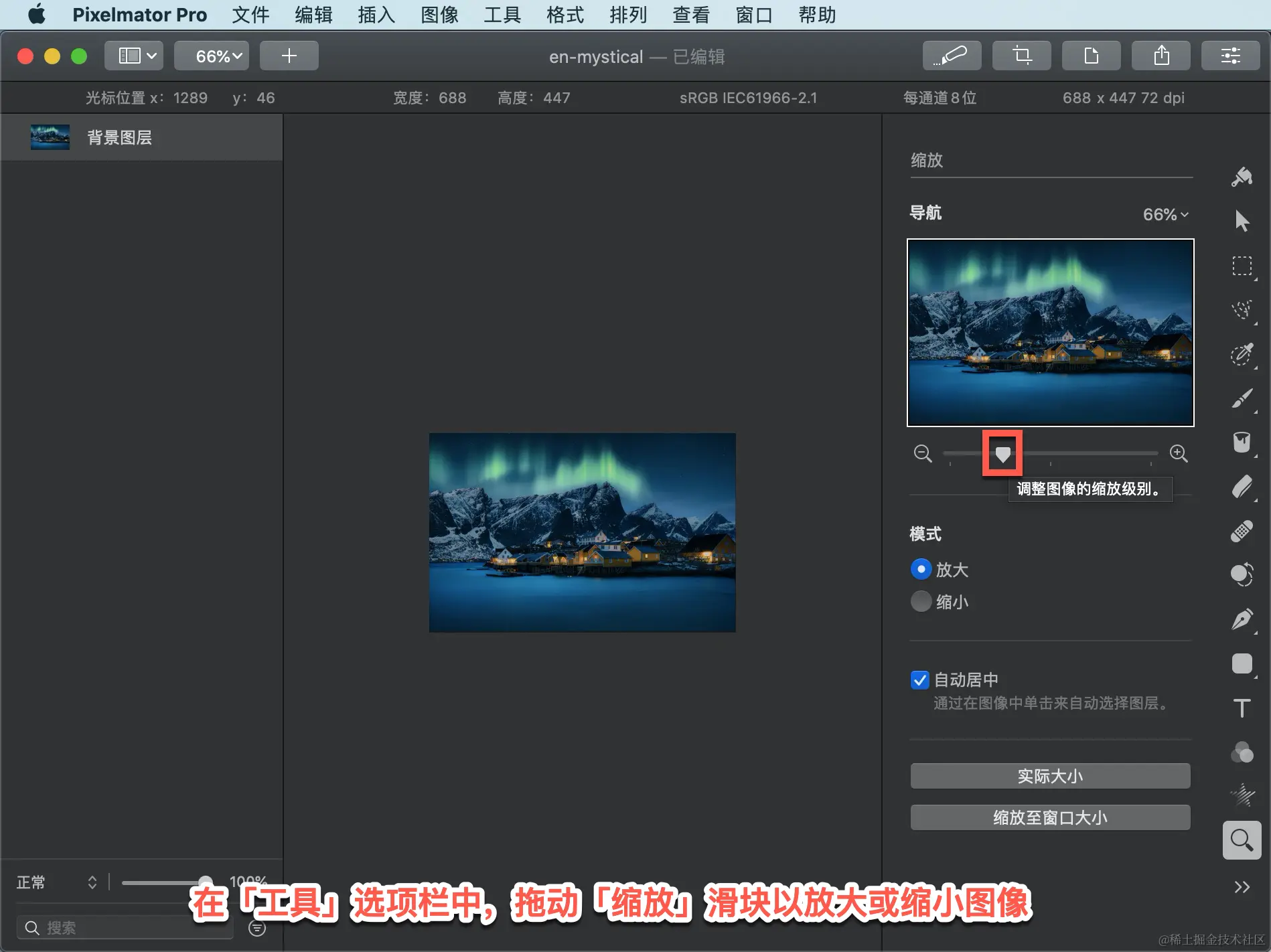Image resolution: width=1271 pixels, height=952 pixels.
Task: Show more tools with double chevron
Action: point(1242,887)
